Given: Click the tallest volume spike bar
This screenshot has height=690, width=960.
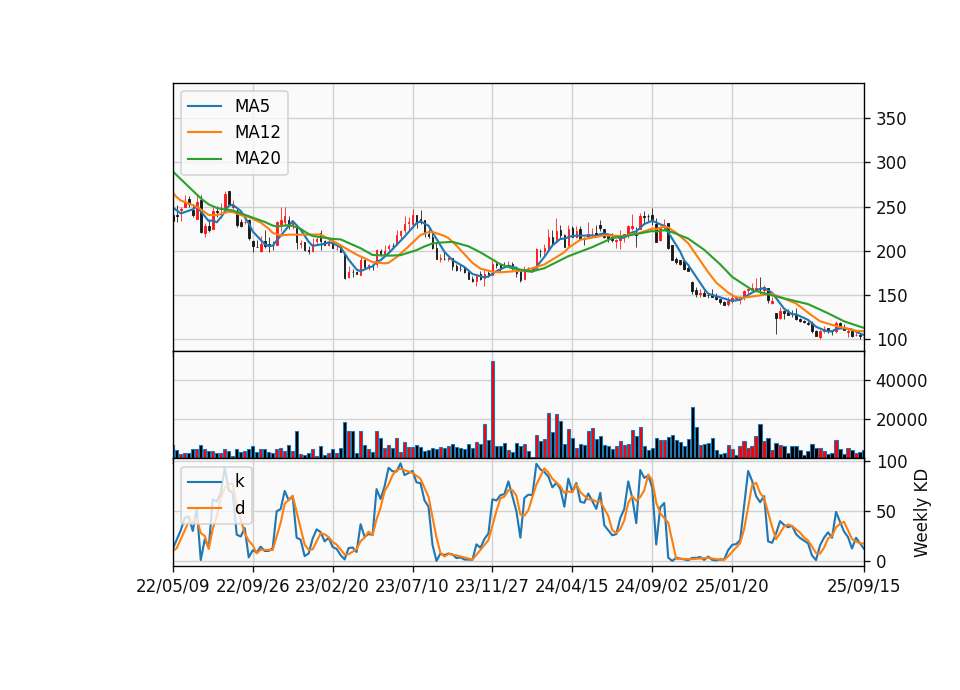Looking at the screenshot, I should point(493,410).
